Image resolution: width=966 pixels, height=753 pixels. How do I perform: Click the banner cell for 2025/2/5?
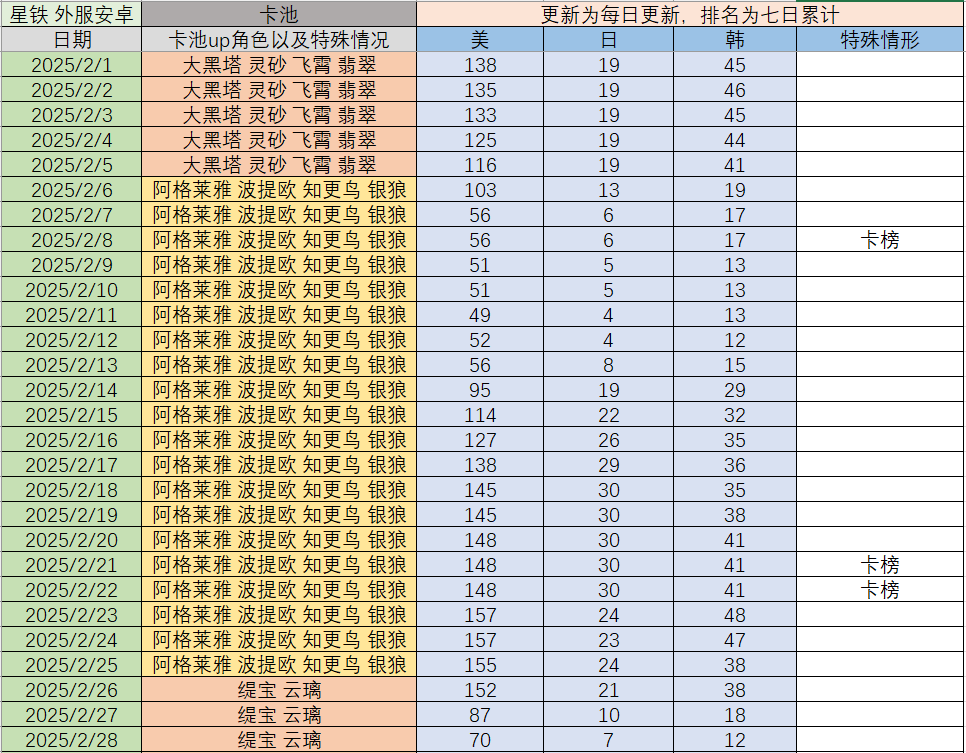tap(279, 165)
